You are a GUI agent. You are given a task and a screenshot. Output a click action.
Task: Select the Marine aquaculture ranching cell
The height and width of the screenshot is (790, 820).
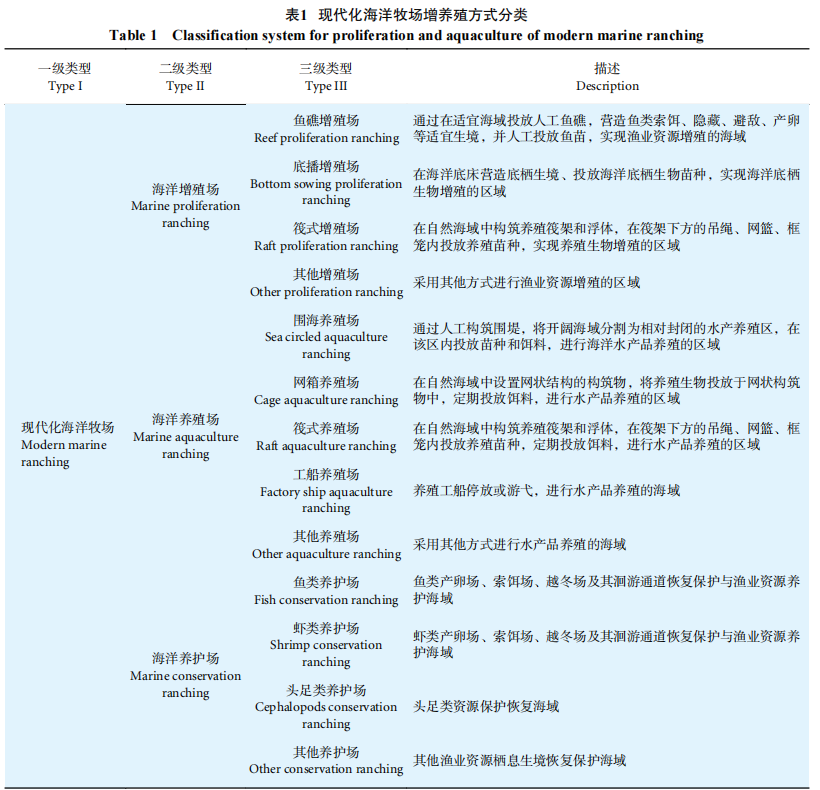[x=186, y=436]
